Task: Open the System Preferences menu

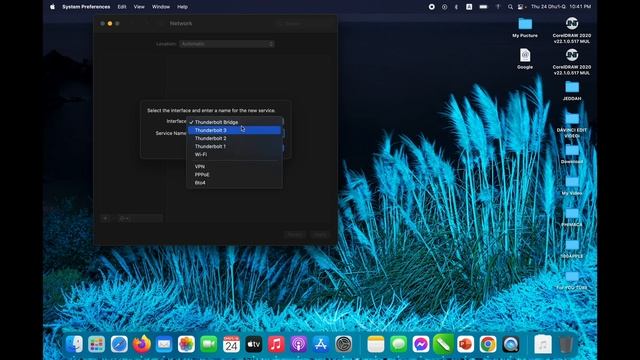Action: pyautogui.click(x=86, y=7)
